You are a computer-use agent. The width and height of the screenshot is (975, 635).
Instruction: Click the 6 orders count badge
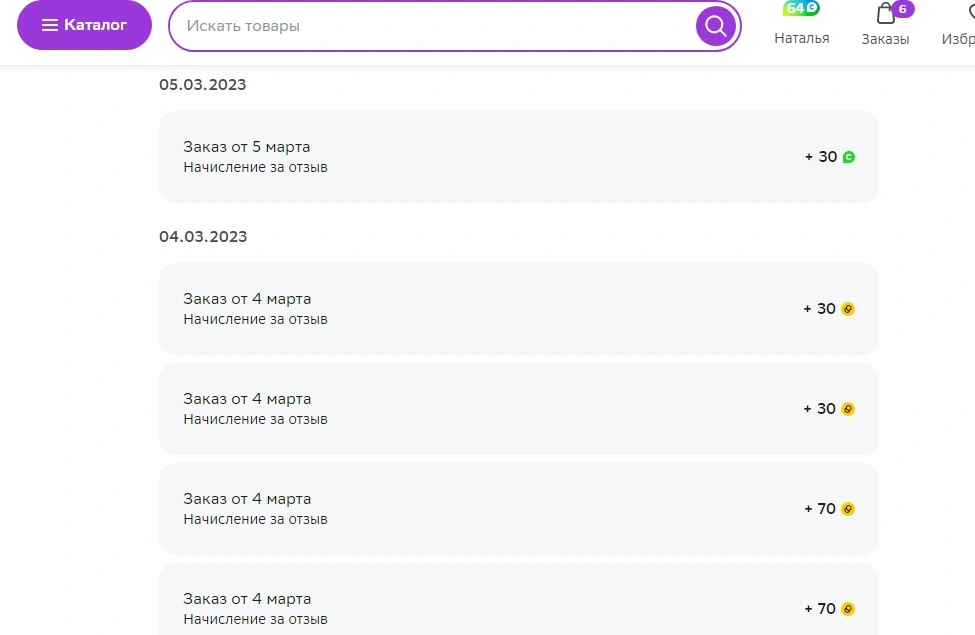[903, 9]
